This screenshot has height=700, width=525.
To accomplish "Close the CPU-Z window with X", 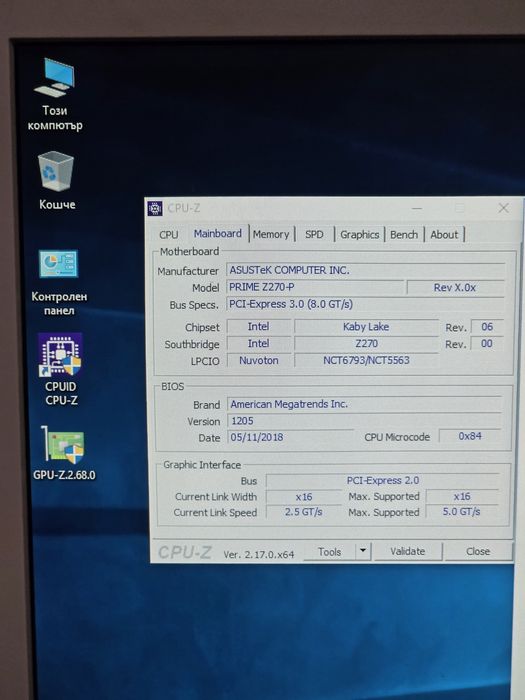I will point(504,208).
